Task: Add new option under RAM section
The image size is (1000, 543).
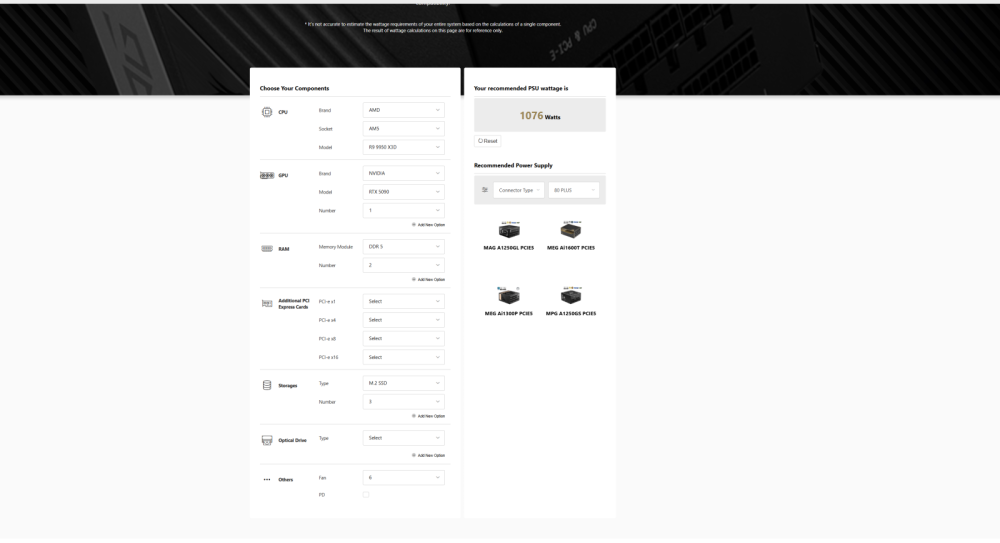Action: pyautogui.click(x=429, y=280)
